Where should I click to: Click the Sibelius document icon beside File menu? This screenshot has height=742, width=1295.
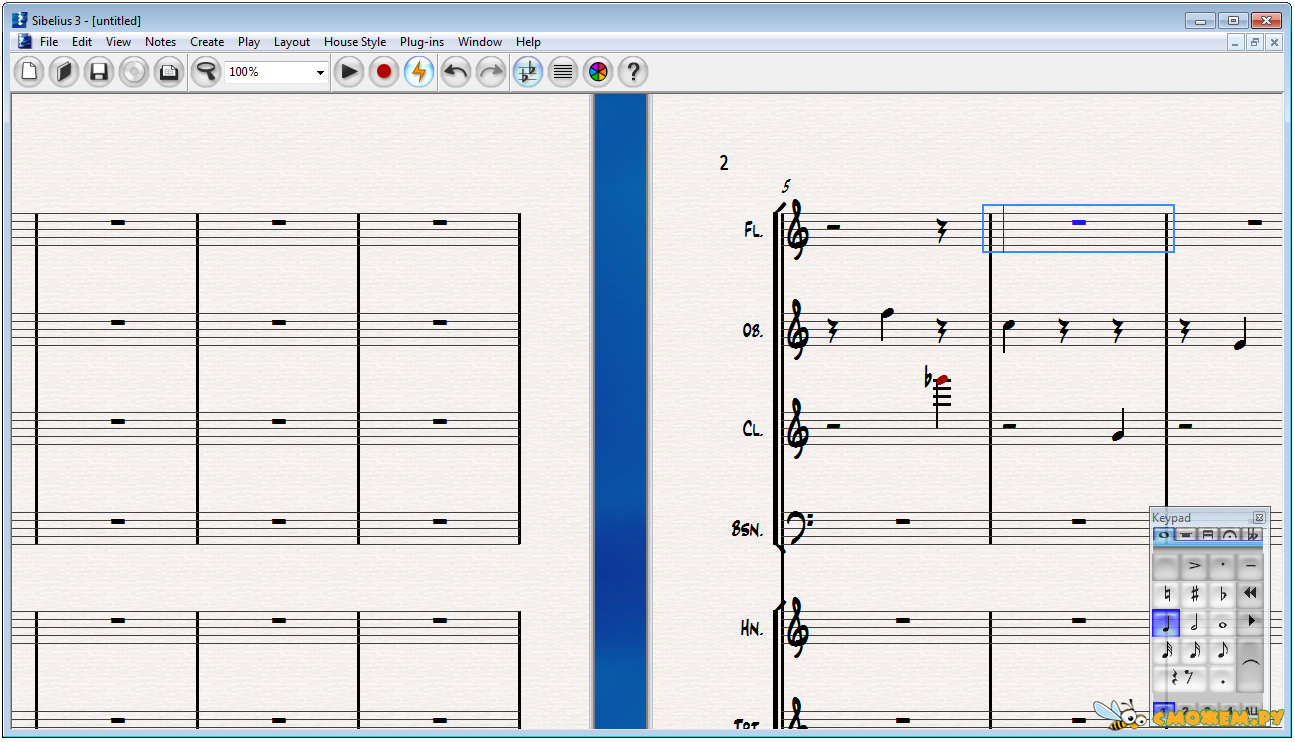[x=24, y=42]
